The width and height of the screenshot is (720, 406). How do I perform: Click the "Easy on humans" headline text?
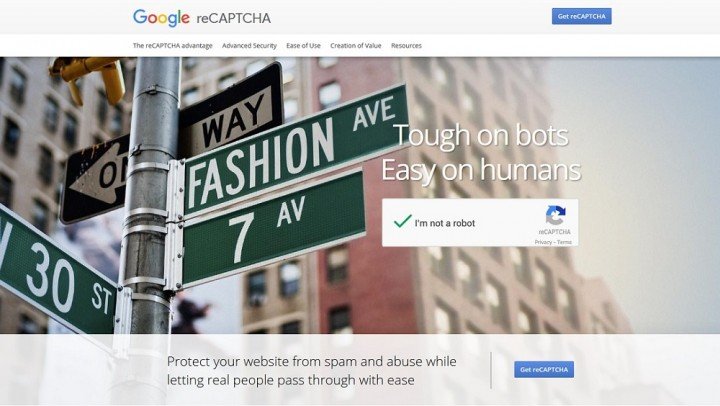tap(481, 170)
